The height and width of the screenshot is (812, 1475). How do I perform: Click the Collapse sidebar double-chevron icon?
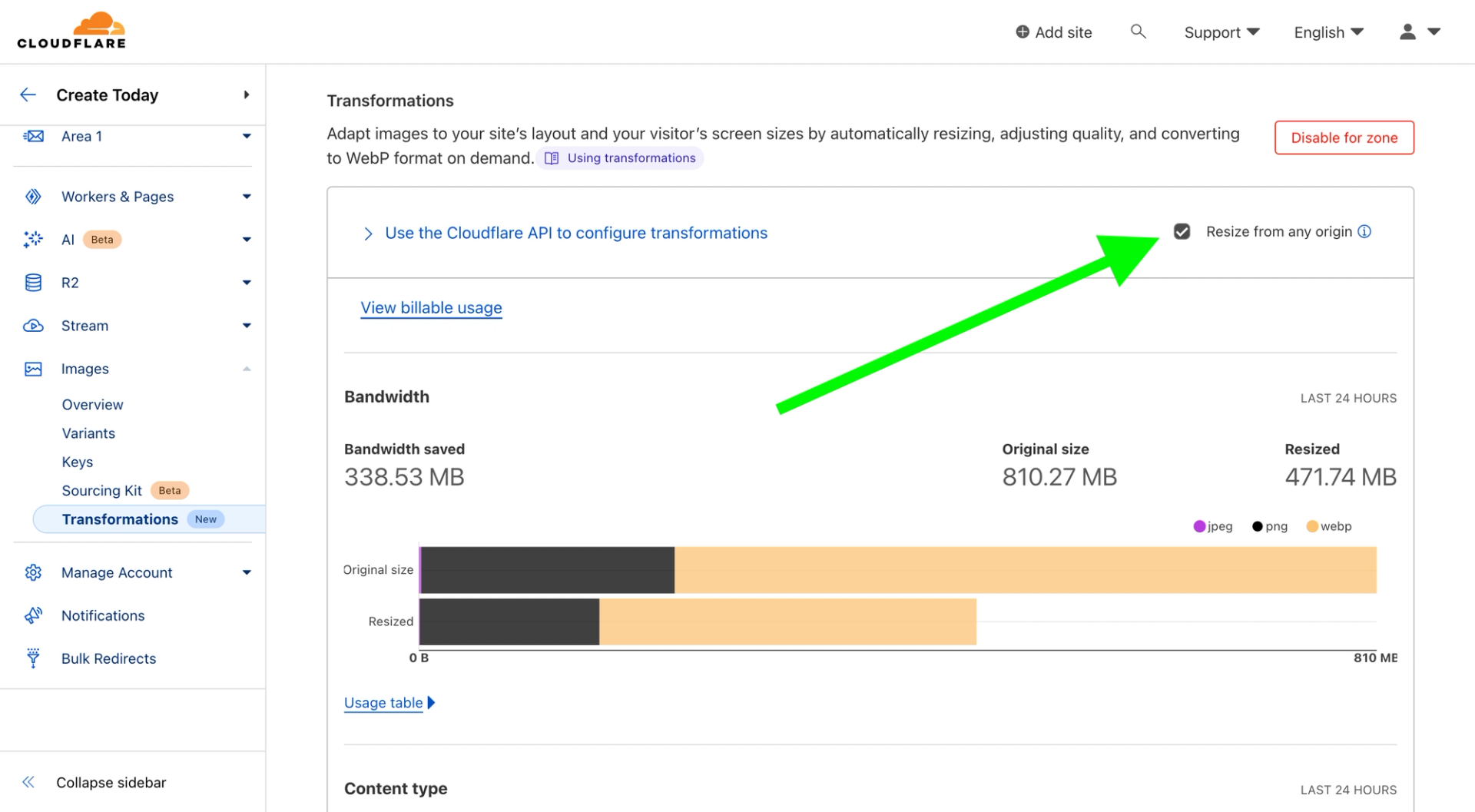pyautogui.click(x=28, y=782)
